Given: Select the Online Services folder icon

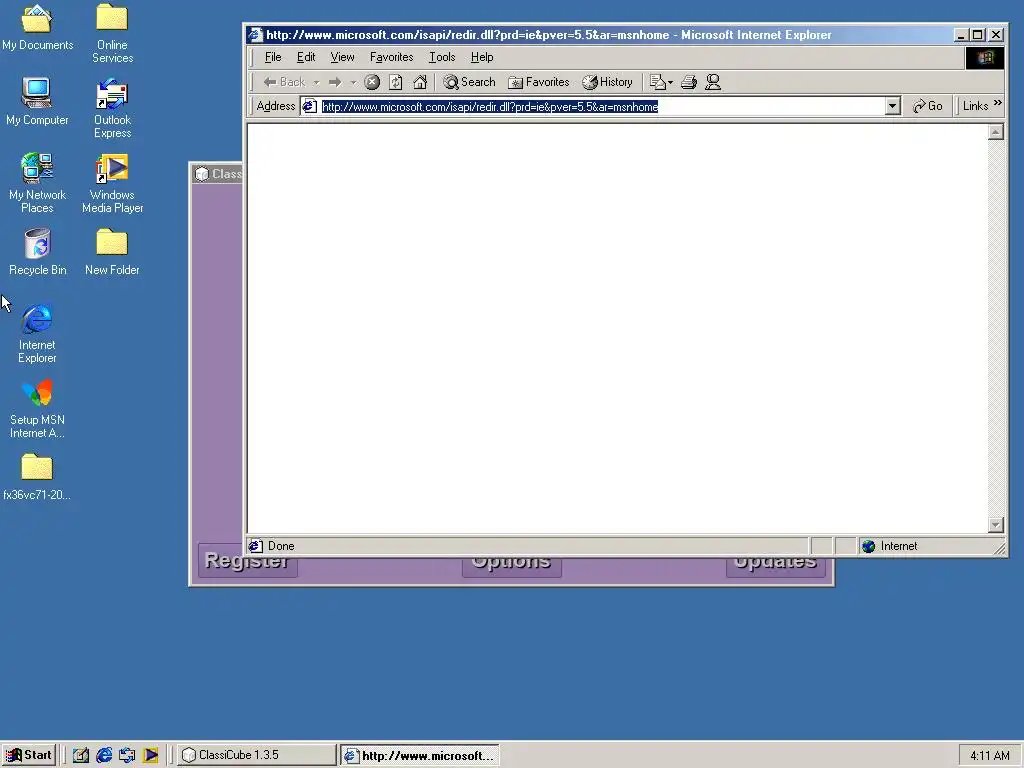Looking at the screenshot, I should click(112, 34).
